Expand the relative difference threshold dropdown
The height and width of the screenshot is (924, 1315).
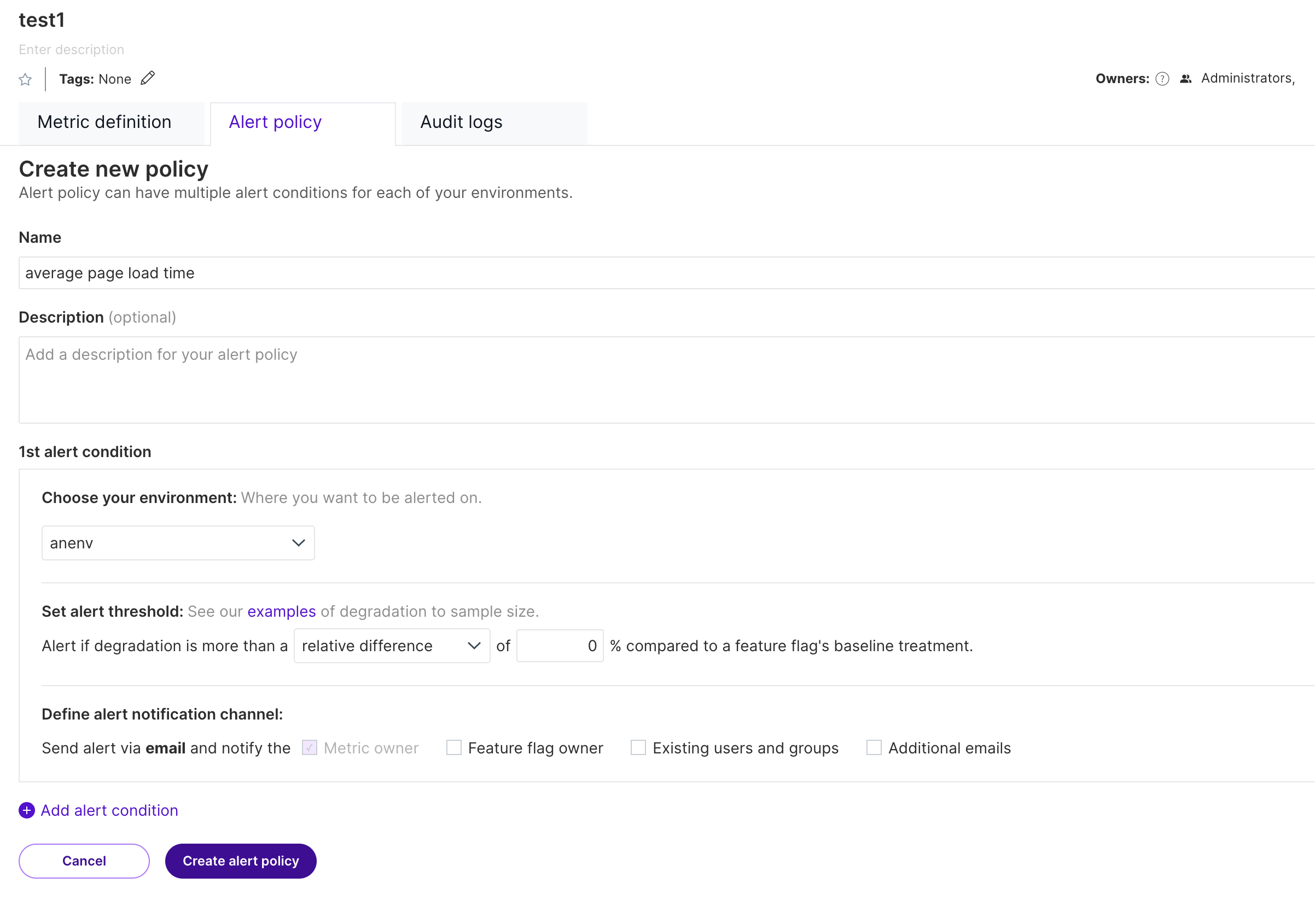coord(391,646)
